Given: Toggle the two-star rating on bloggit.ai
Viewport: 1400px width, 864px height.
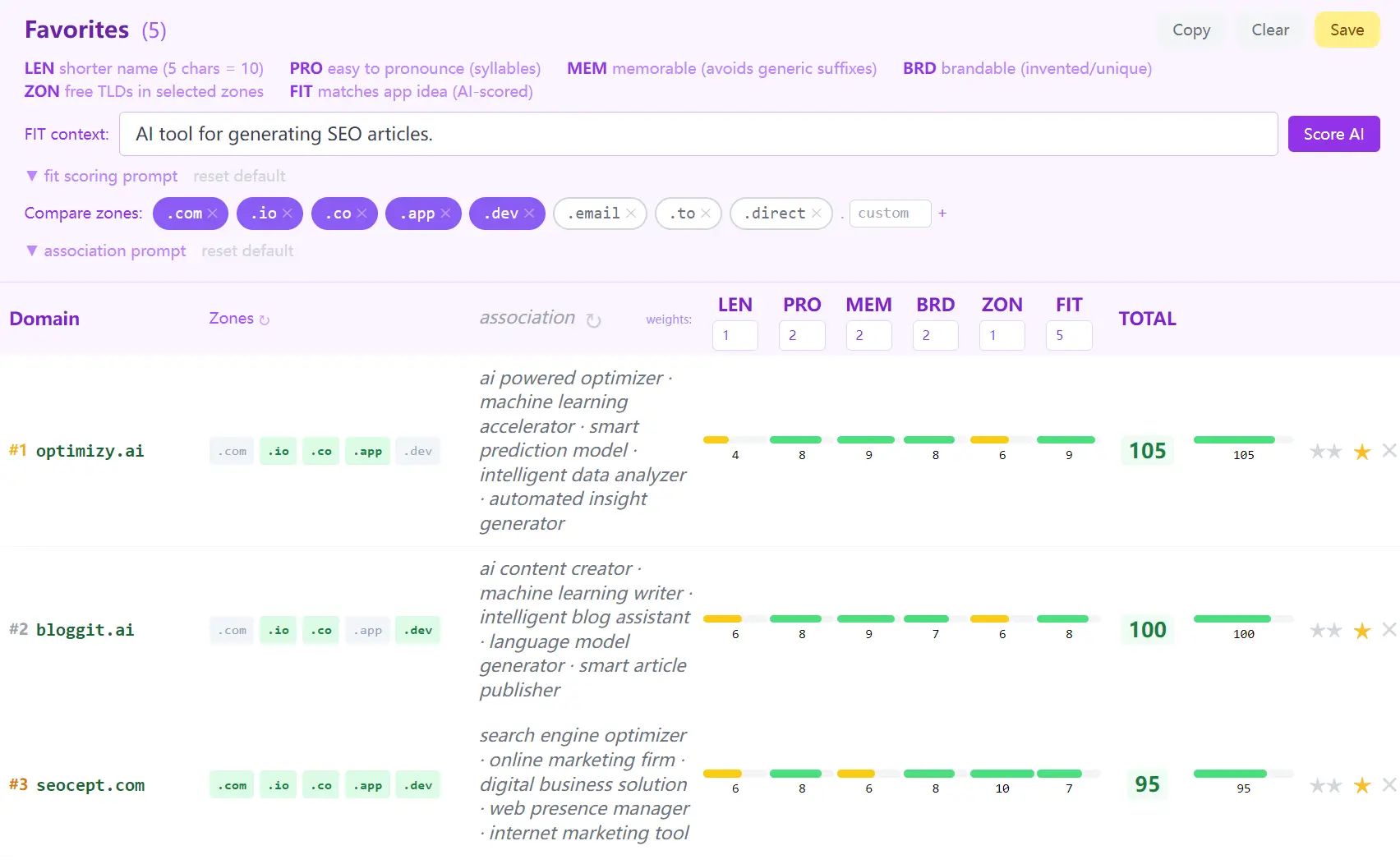Looking at the screenshot, I should 1325,630.
